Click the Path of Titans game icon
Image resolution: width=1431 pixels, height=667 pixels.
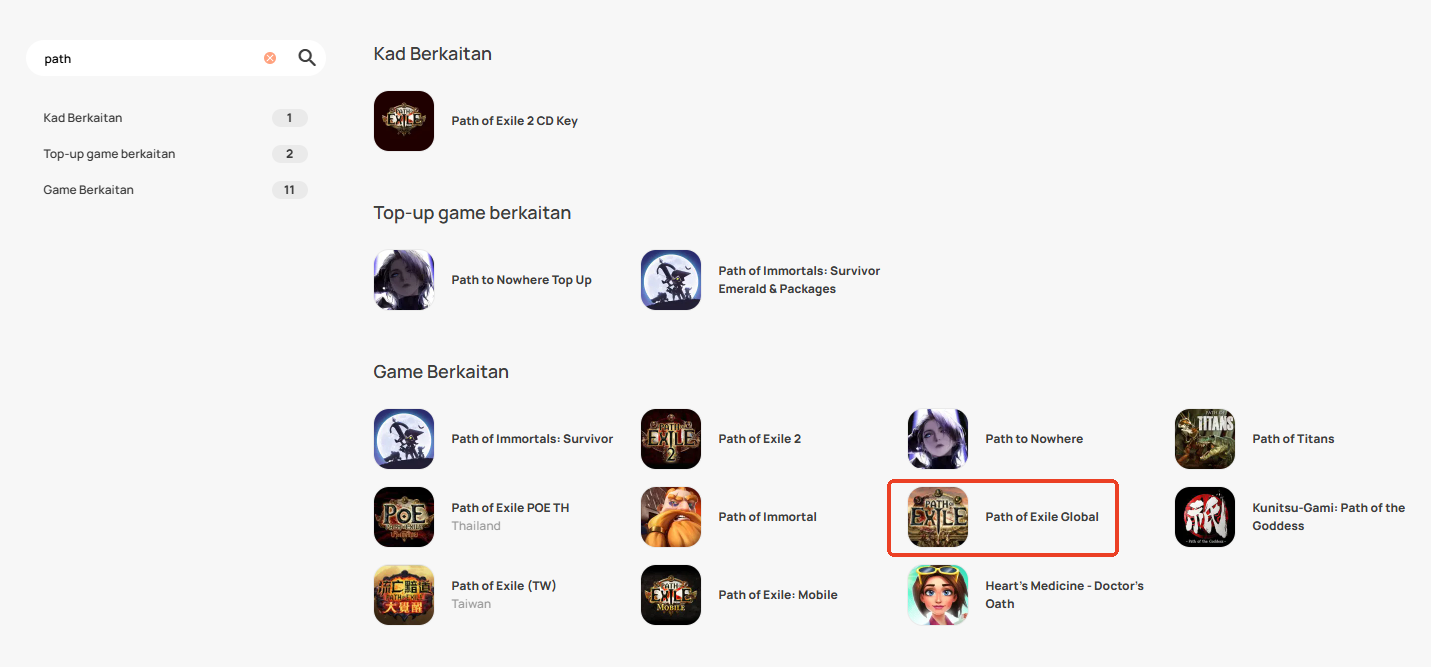tap(1205, 439)
